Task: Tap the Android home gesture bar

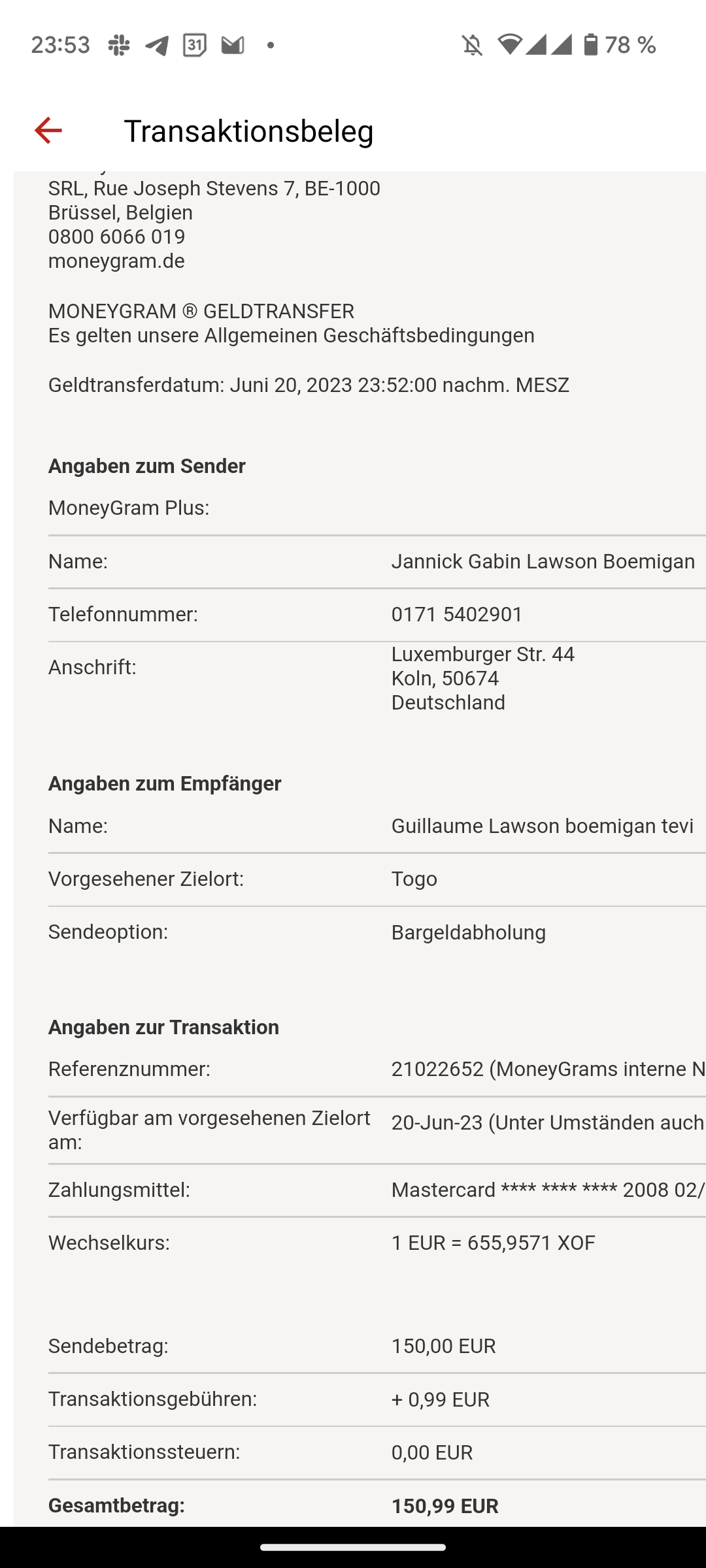Action: [x=353, y=1547]
